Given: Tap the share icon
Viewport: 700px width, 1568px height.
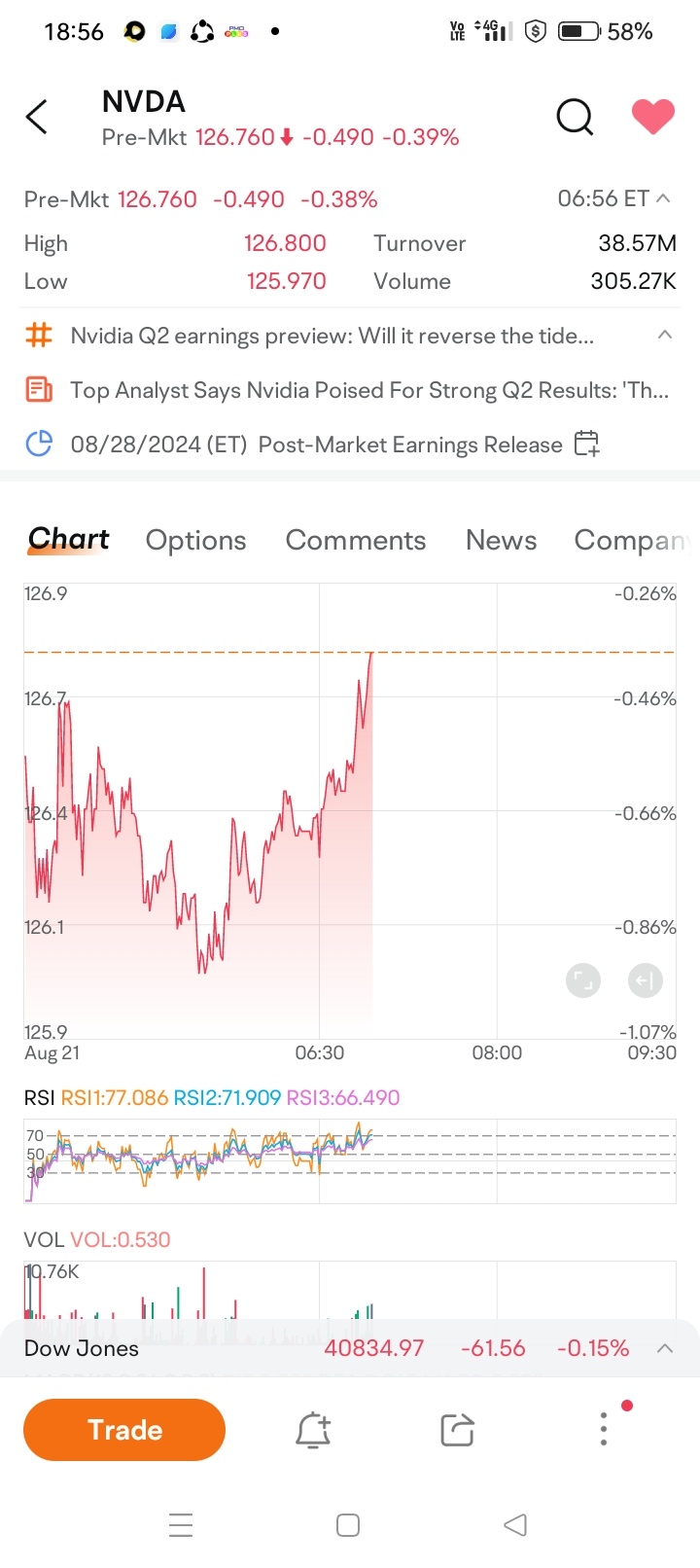Looking at the screenshot, I should (x=457, y=1430).
